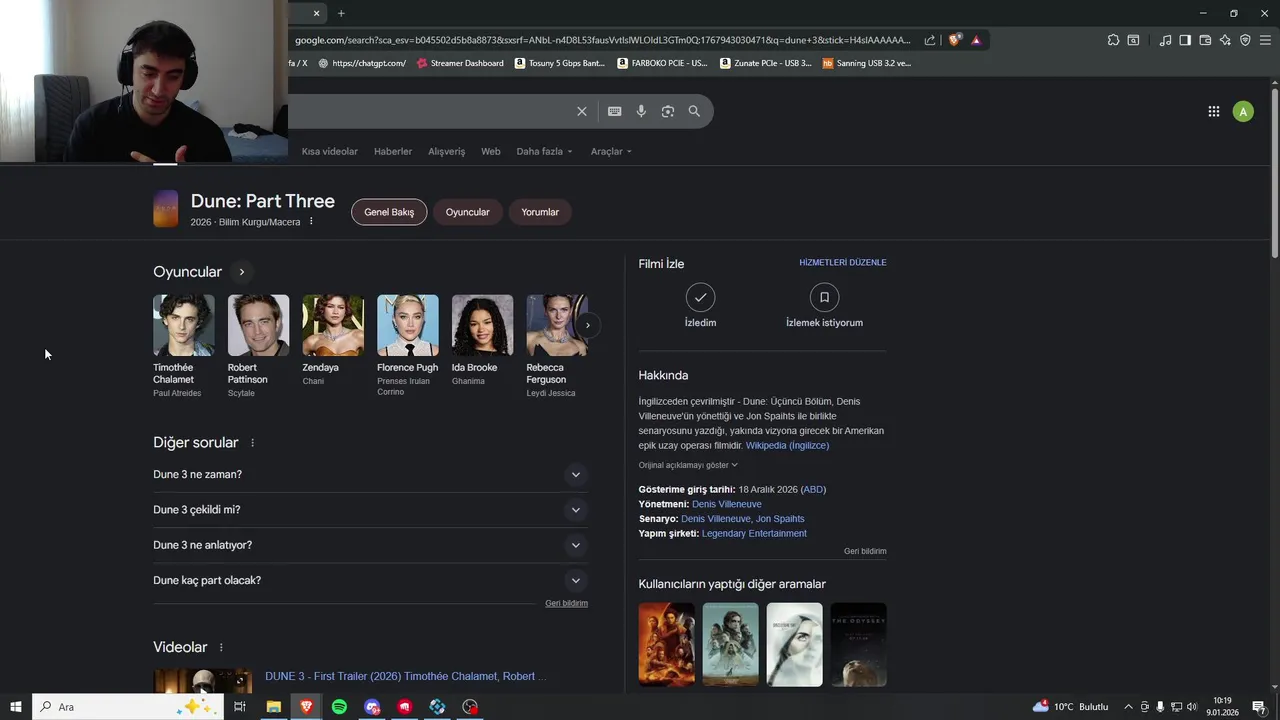Open the https://chatgpt.com/ bookmark
The height and width of the screenshot is (720, 1280).
(362, 63)
